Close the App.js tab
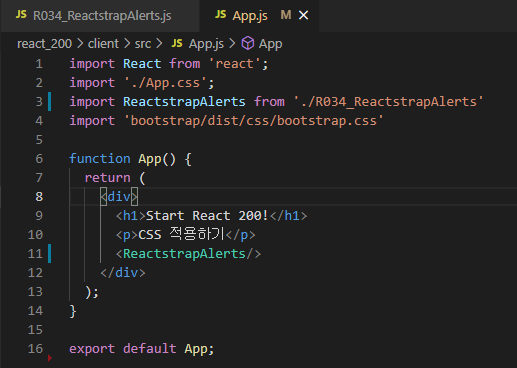 coord(303,15)
